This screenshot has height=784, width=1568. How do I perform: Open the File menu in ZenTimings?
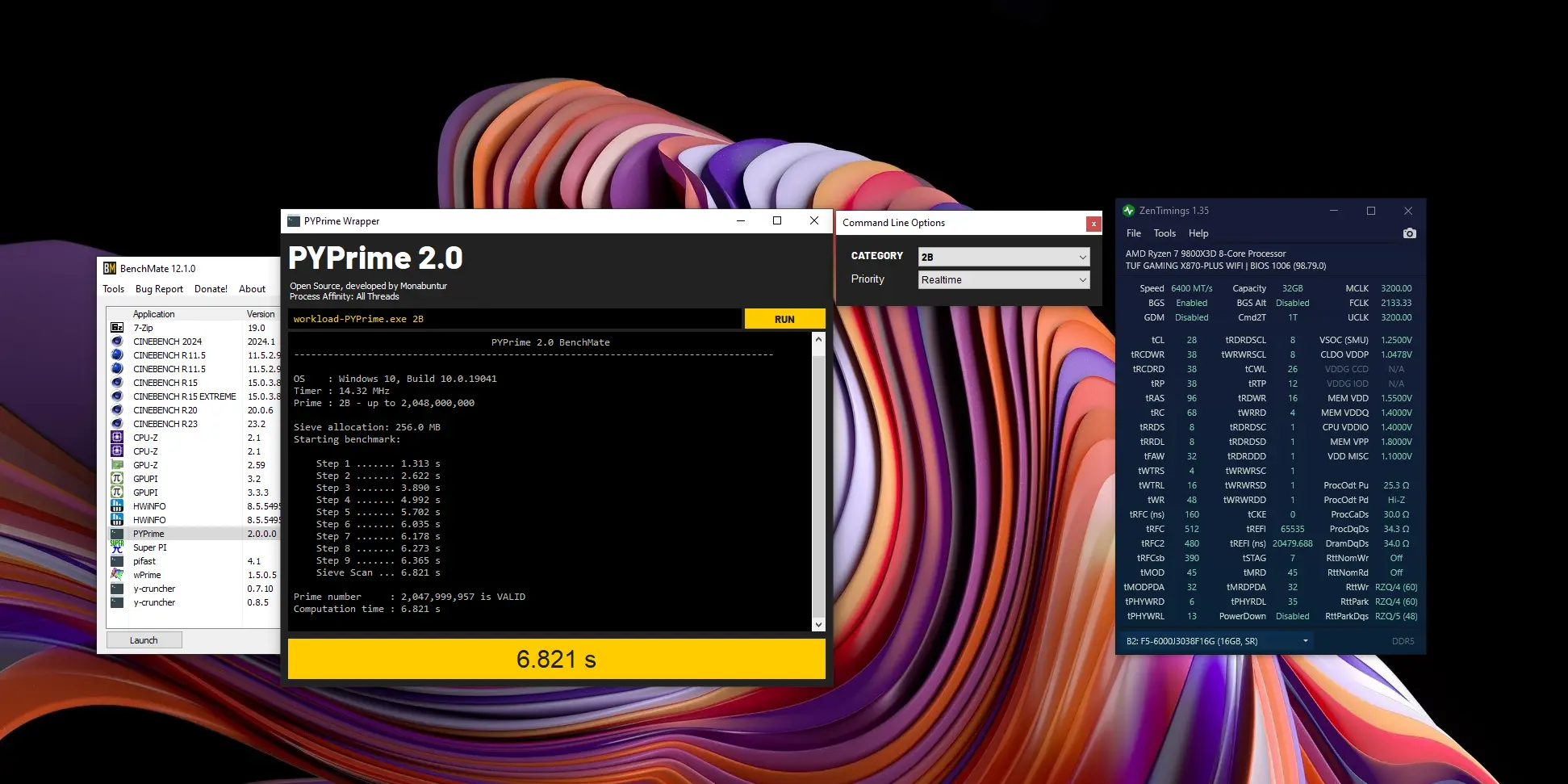click(1134, 233)
